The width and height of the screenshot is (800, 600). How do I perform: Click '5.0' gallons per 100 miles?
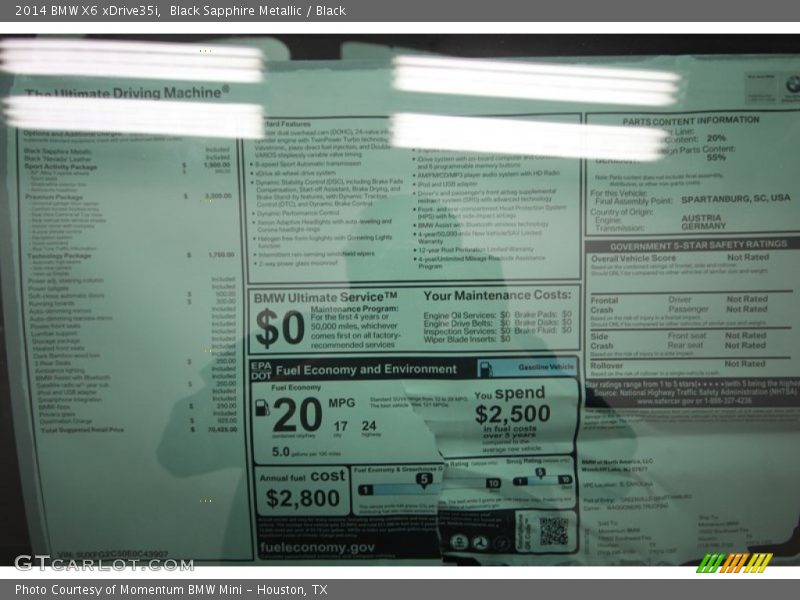281,452
